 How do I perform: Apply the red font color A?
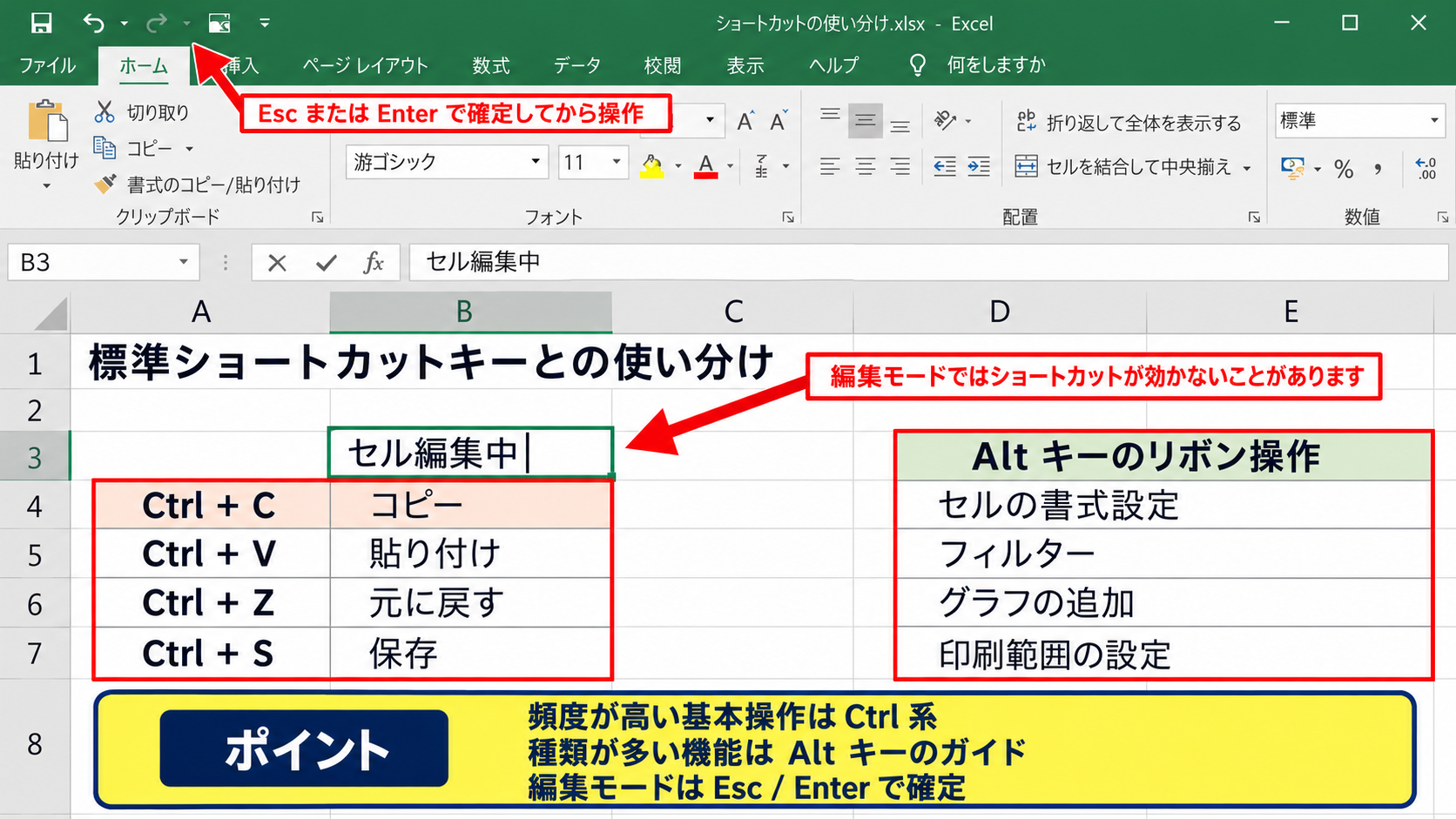(x=706, y=165)
